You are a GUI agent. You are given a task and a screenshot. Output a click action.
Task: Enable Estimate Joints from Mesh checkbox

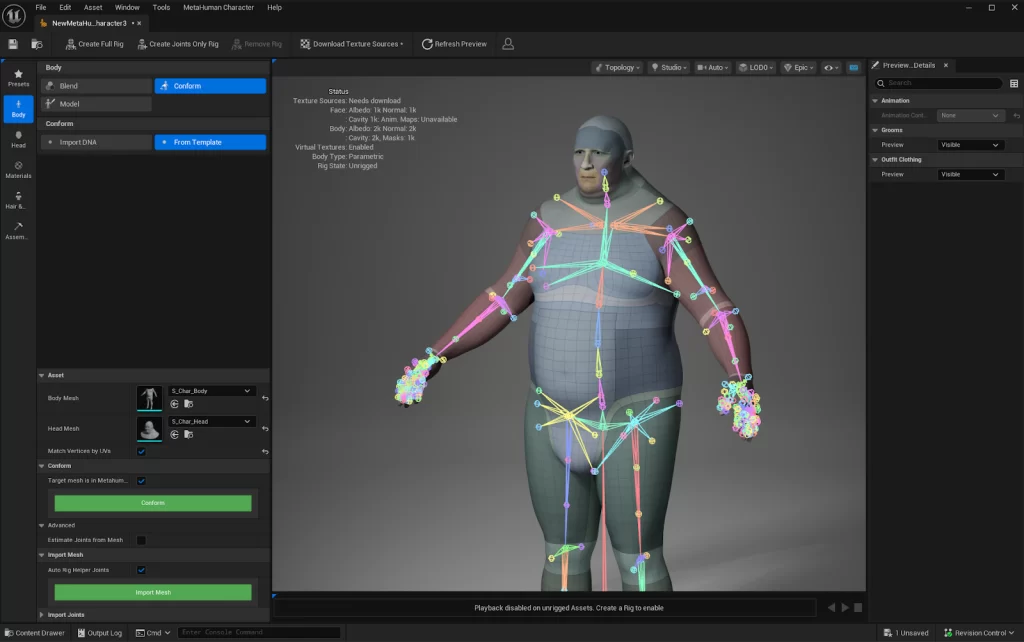pyautogui.click(x=141, y=540)
